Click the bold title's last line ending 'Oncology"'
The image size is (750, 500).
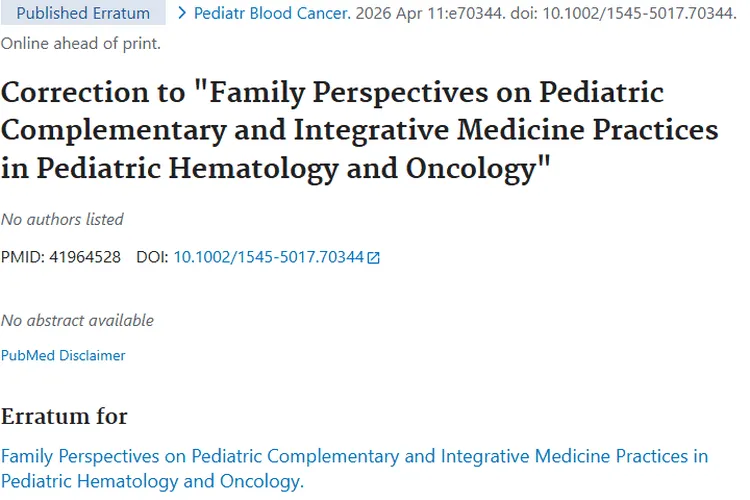pyautogui.click(x=277, y=168)
